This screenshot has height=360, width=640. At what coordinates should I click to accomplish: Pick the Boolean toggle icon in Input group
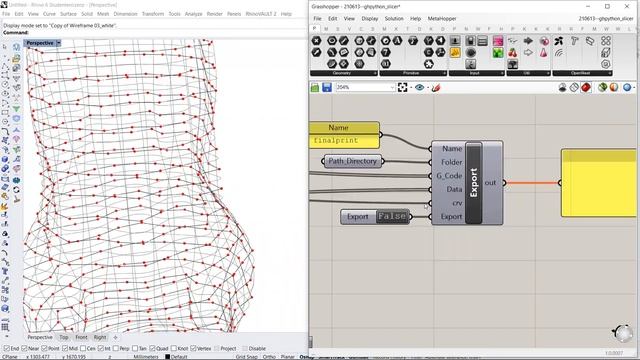click(471, 41)
